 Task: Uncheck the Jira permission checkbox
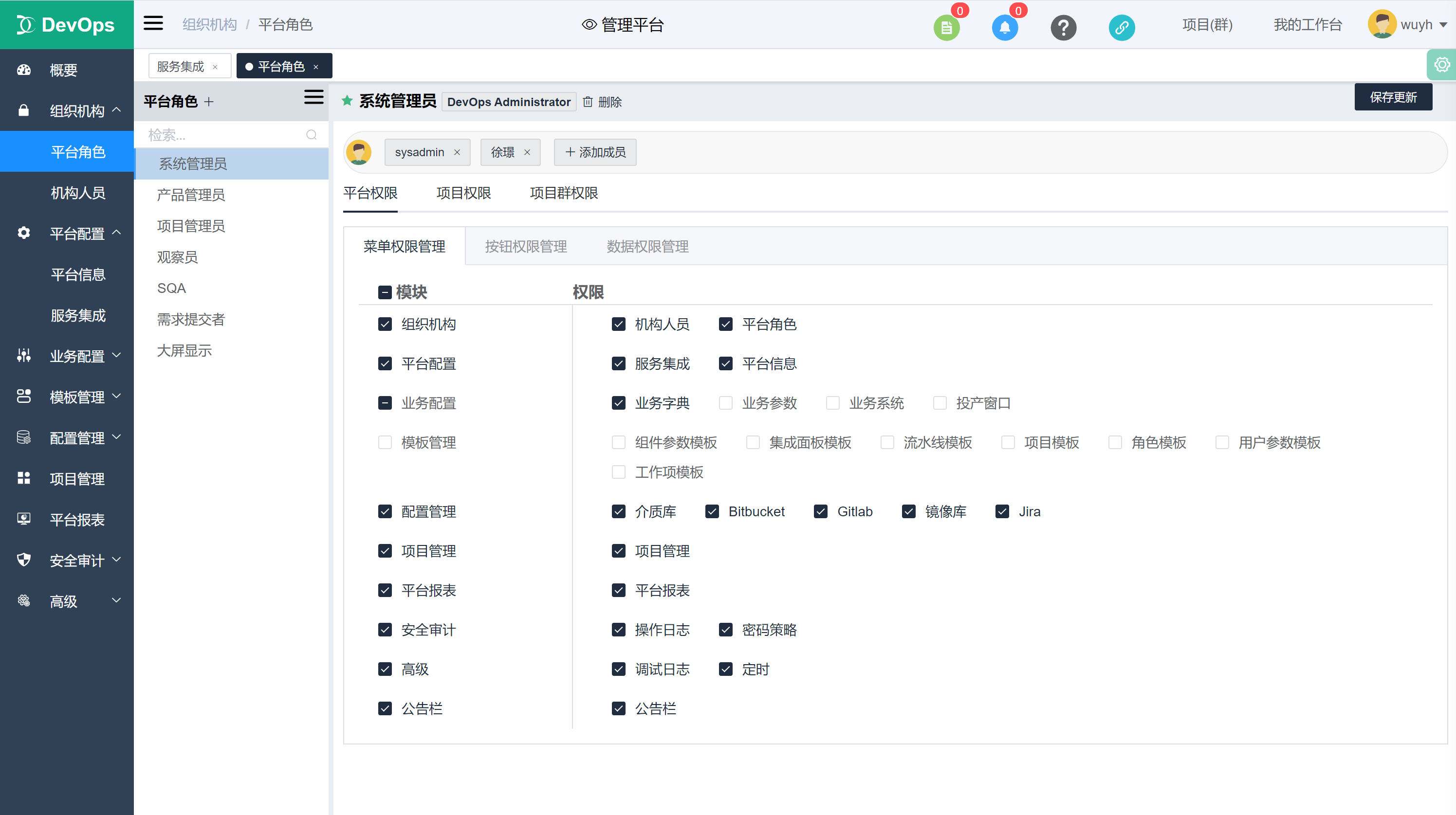pyautogui.click(x=1001, y=511)
